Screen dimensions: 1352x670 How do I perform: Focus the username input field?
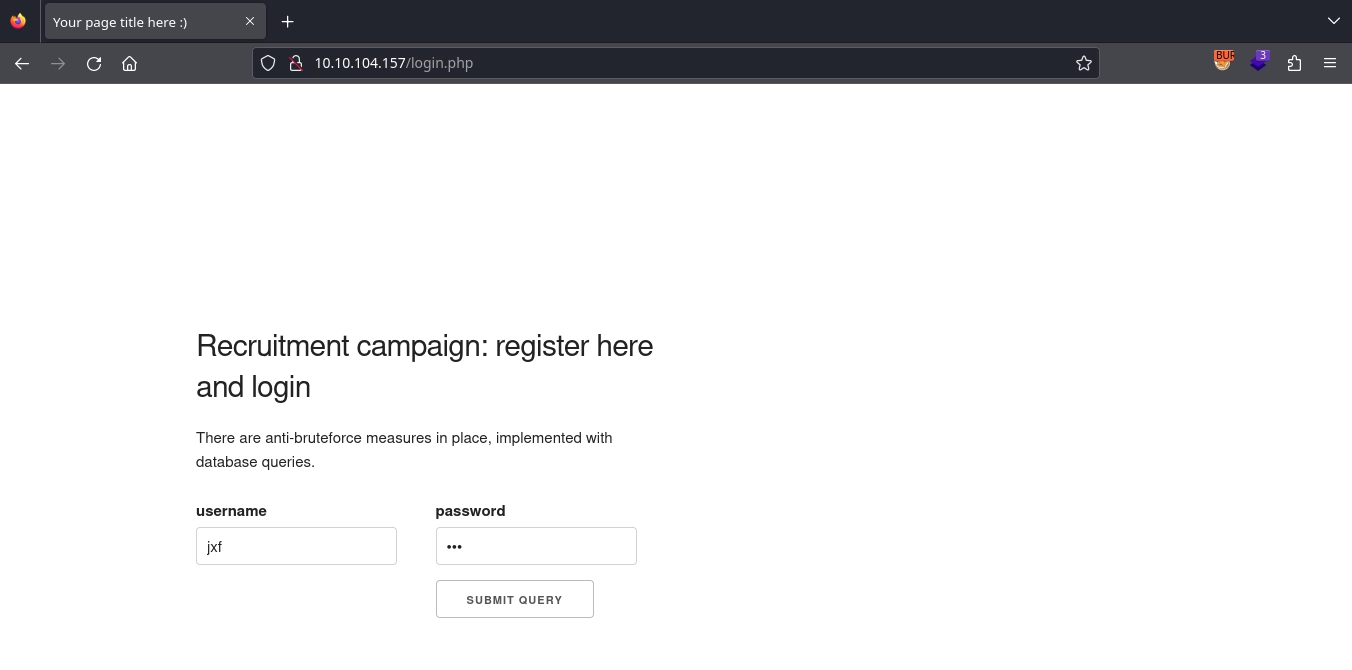(296, 546)
